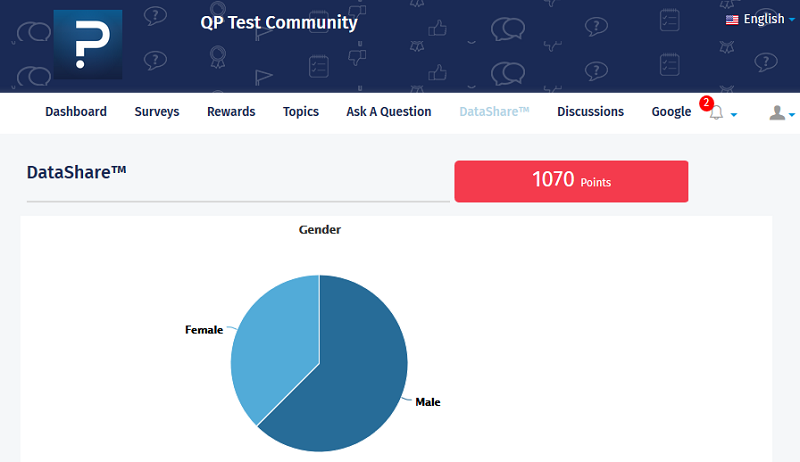Click the Google navigation link

click(671, 112)
